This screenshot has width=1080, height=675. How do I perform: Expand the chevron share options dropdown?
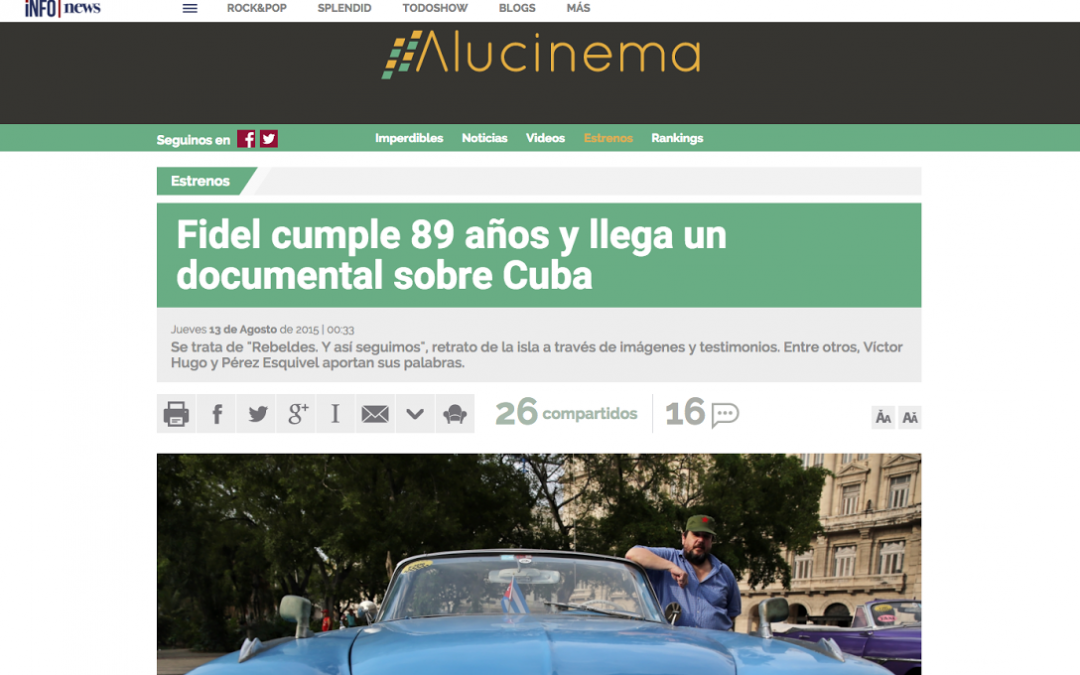click(415, 413)
